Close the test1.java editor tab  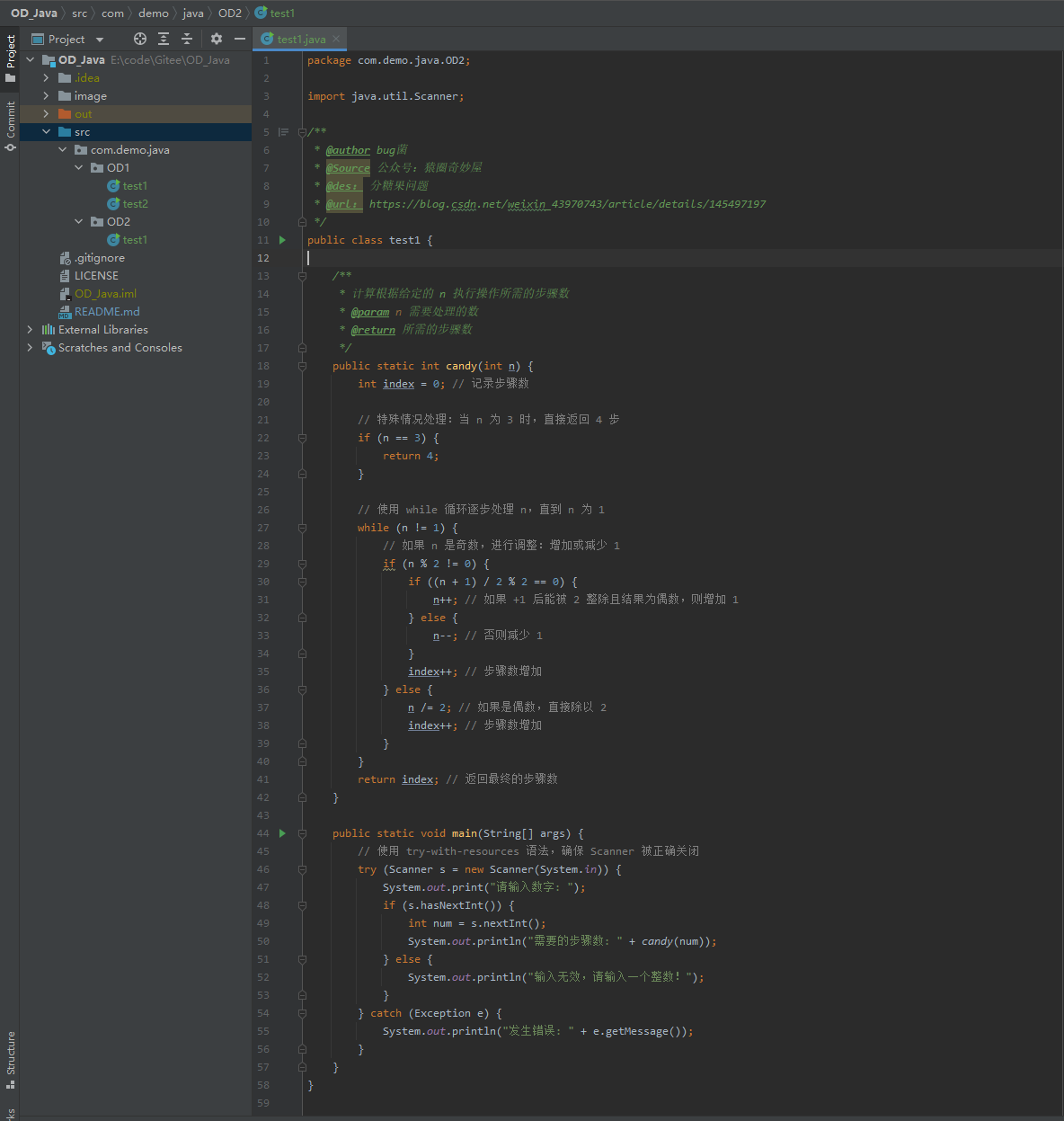(x=336, y=39)
